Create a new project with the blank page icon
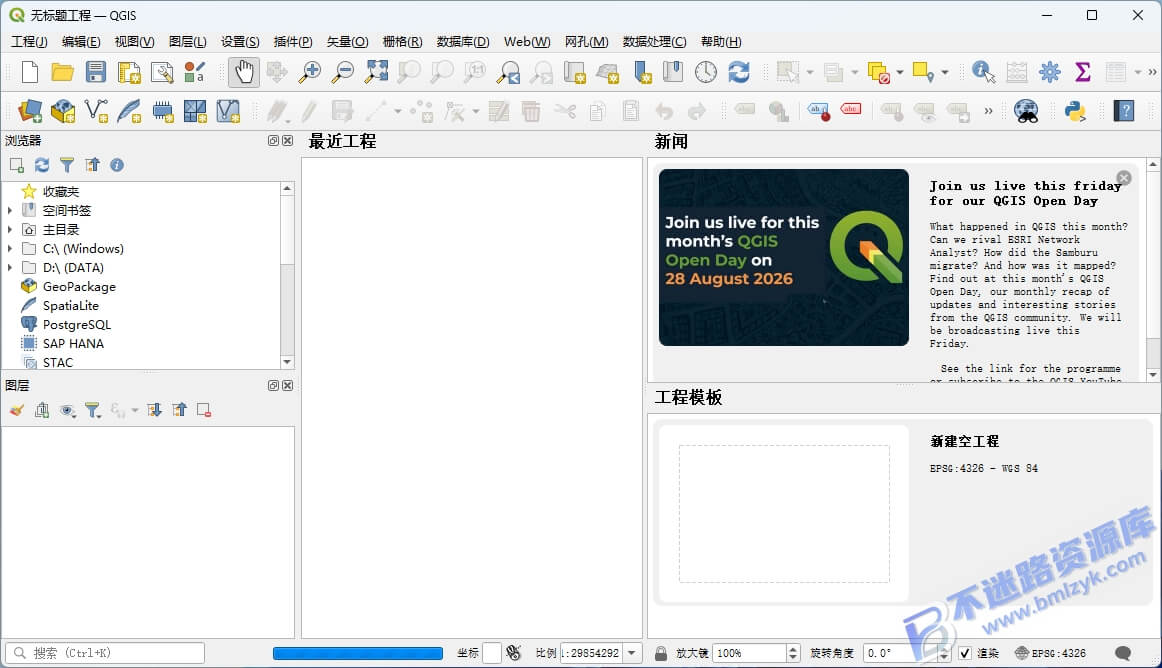1162x668 pixels. pos(30,72)
